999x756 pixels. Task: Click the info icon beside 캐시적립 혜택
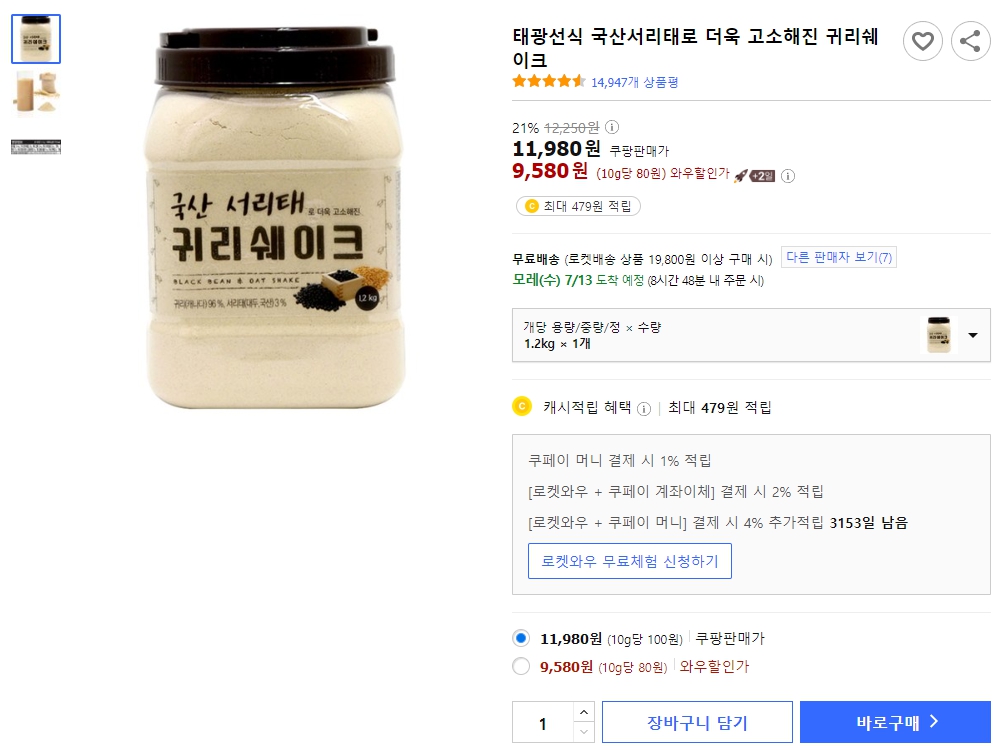point(645,408)
